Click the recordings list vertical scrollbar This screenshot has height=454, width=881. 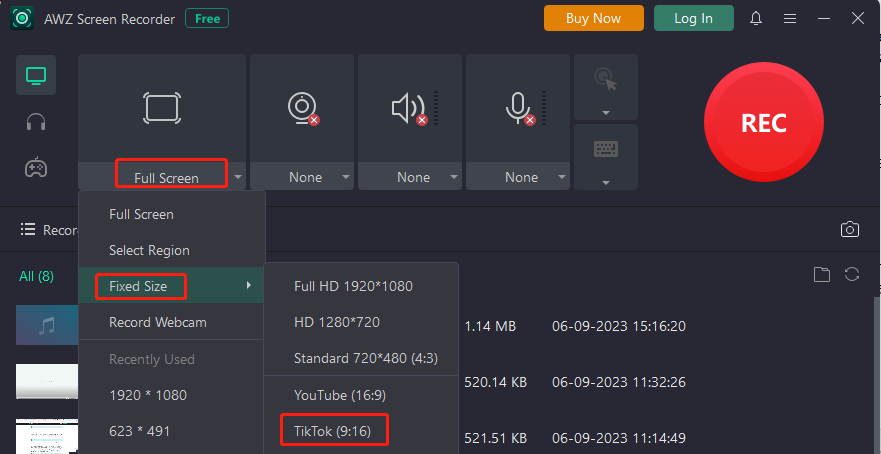click(x=877, y=375)
